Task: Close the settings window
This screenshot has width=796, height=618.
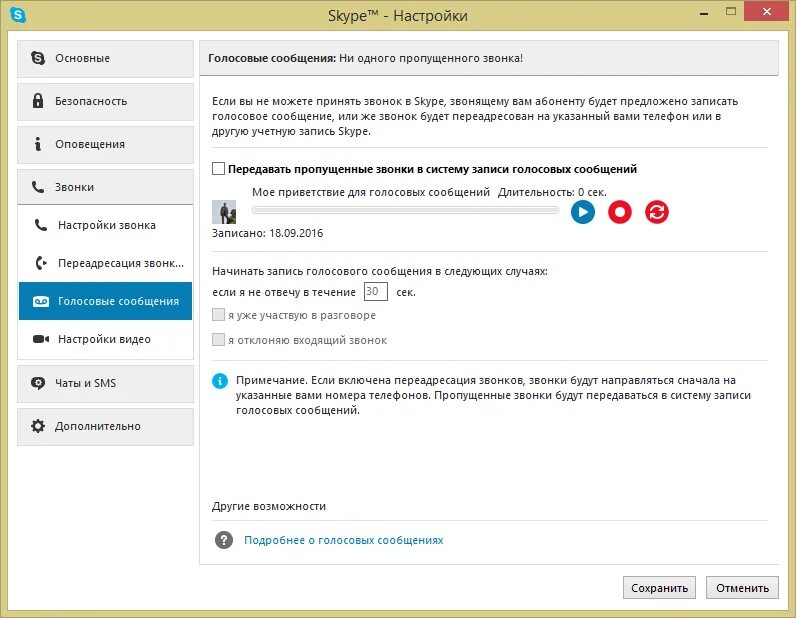Action: pos(767,12)
